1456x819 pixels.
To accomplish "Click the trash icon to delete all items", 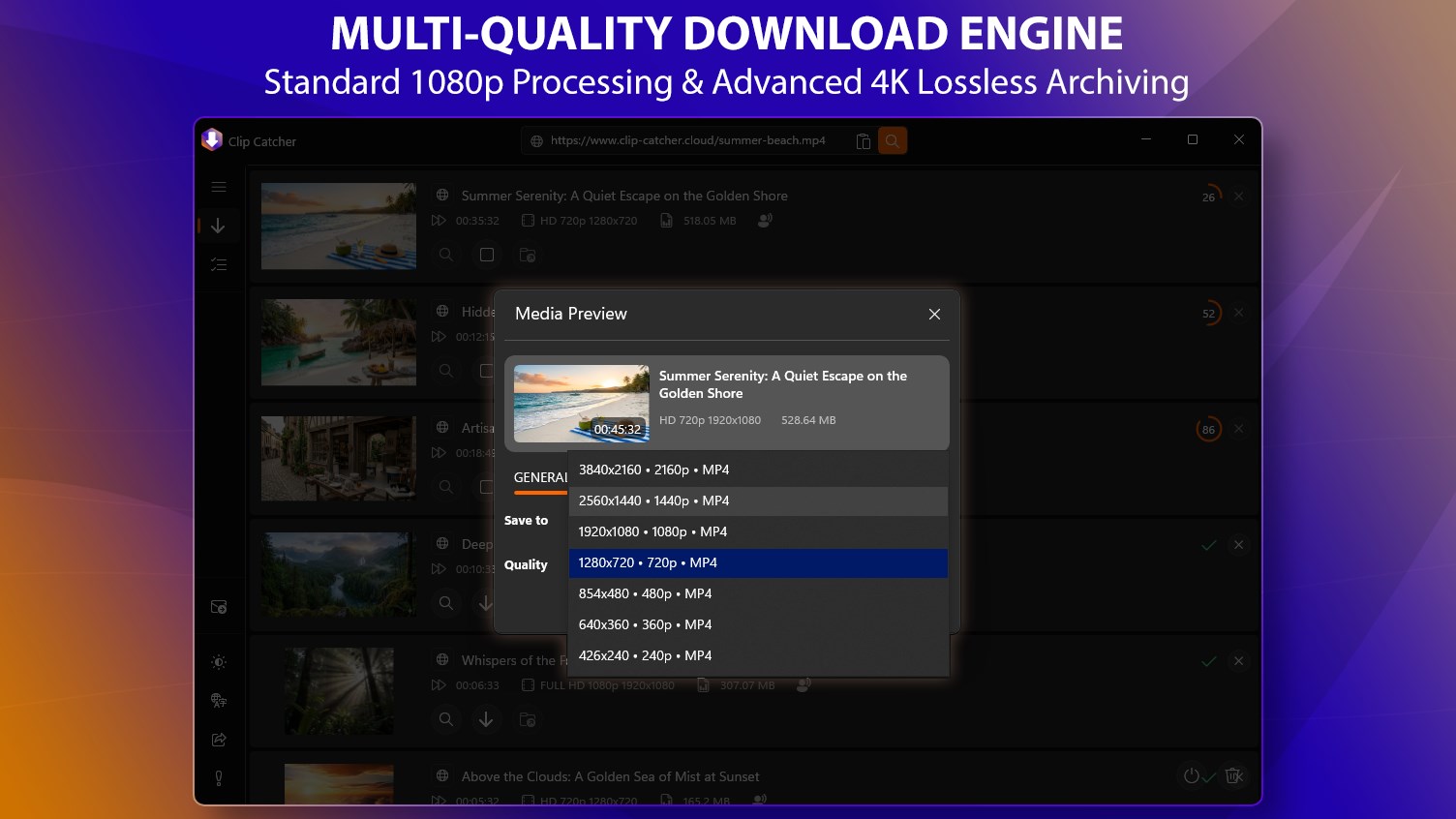I will click(1233, 775).
